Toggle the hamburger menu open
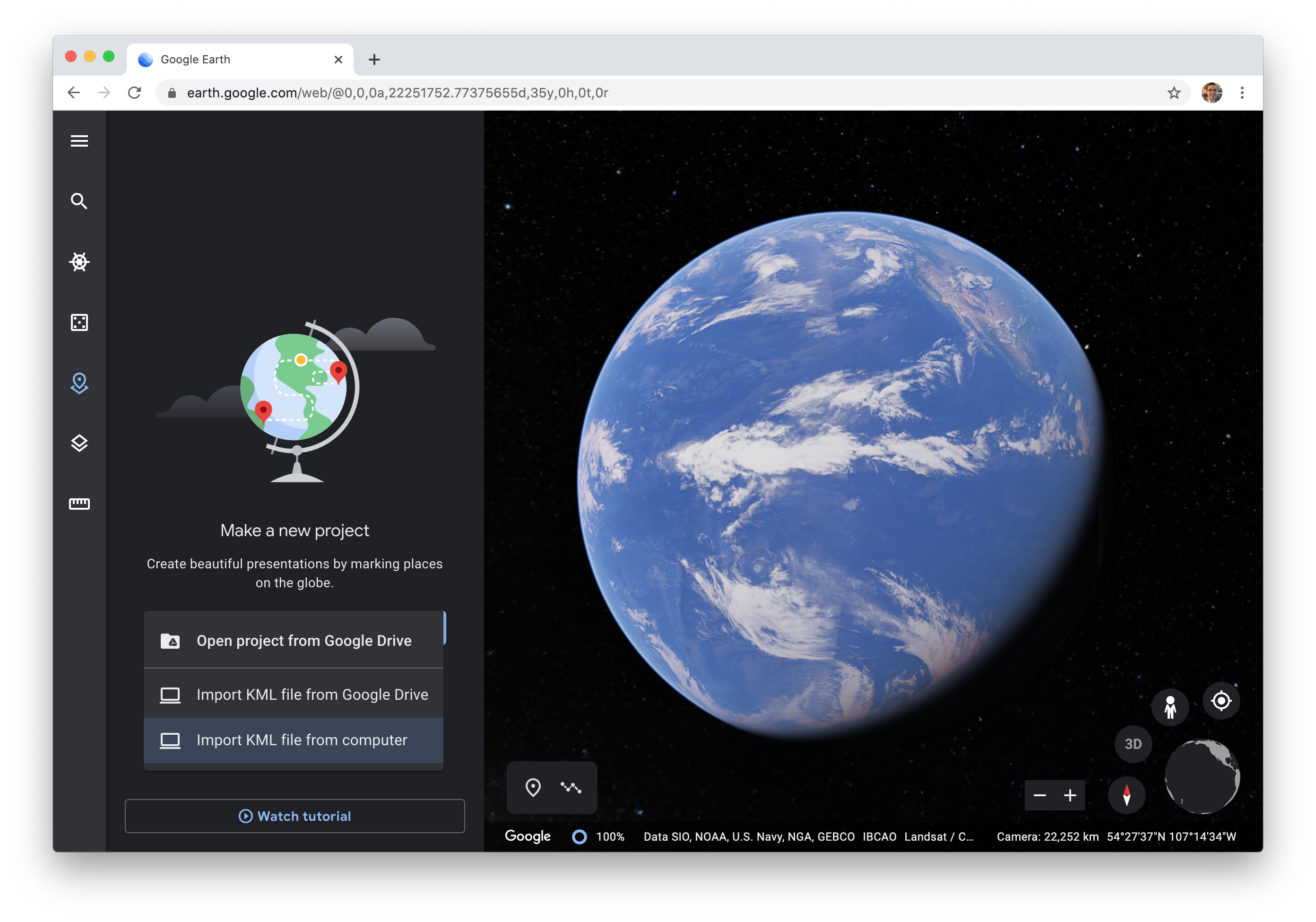The height and width of the screenshot is (922, 1316). [x=79, y=141]
